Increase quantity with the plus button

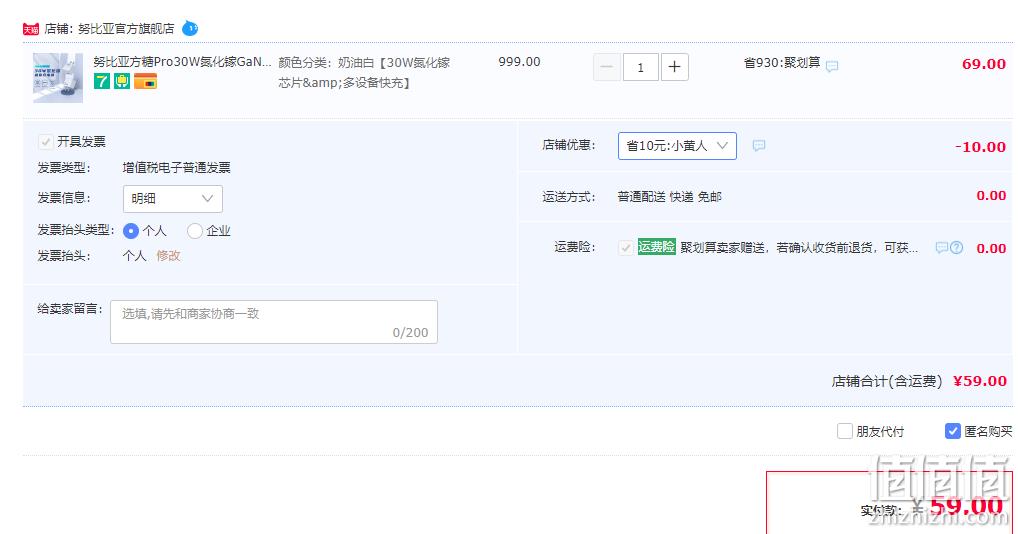click(675, 67)
